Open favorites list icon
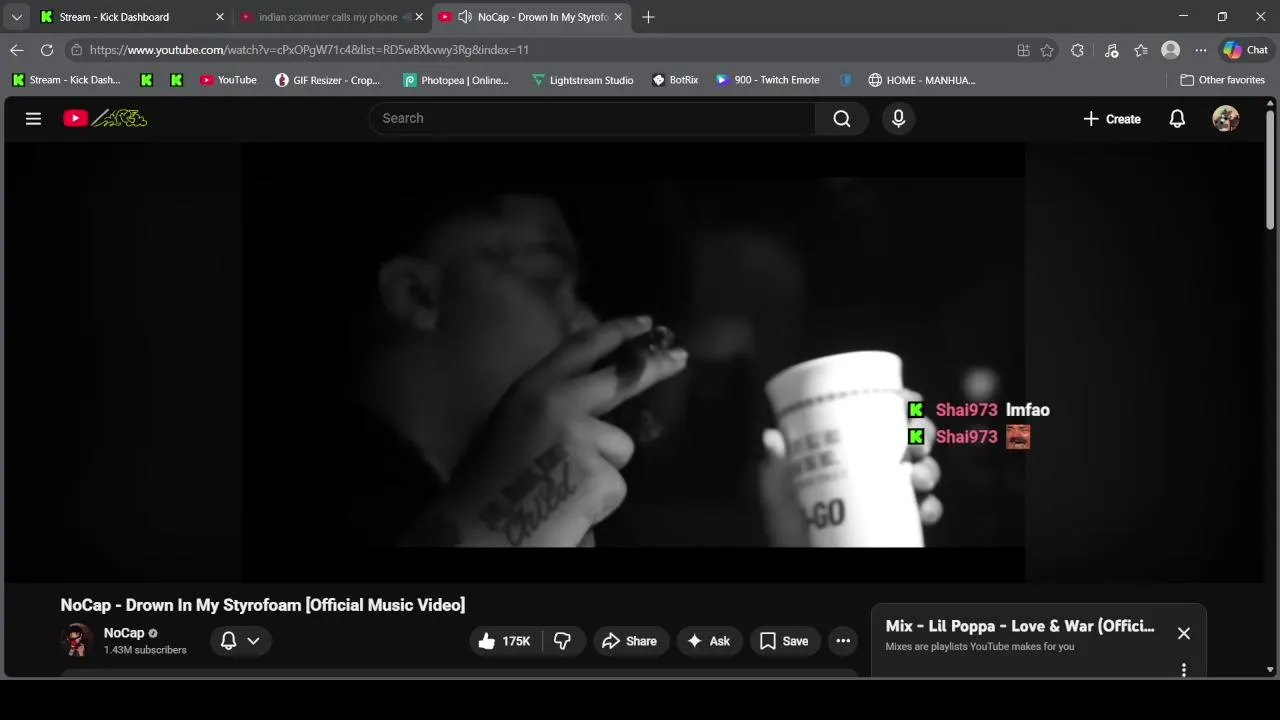Viewport: 1280px width, 720px height. pyautogui.click(x=1141, y=50)
